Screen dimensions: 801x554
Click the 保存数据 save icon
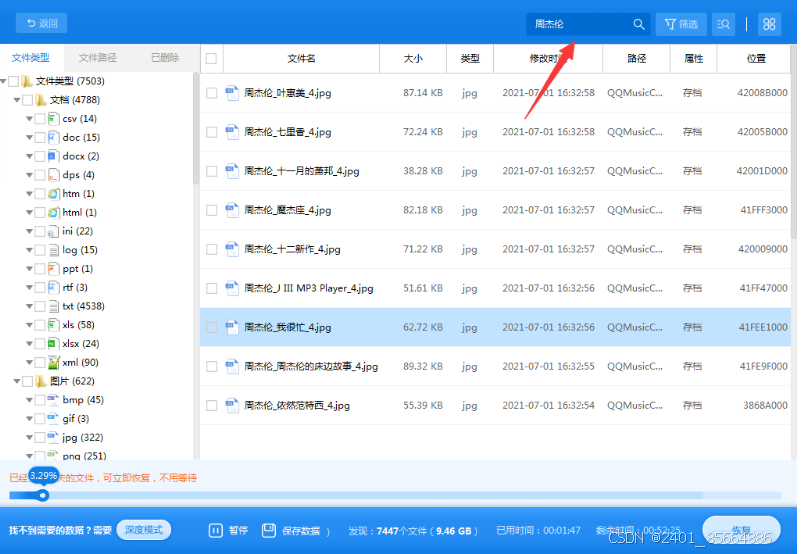point(269,530)
